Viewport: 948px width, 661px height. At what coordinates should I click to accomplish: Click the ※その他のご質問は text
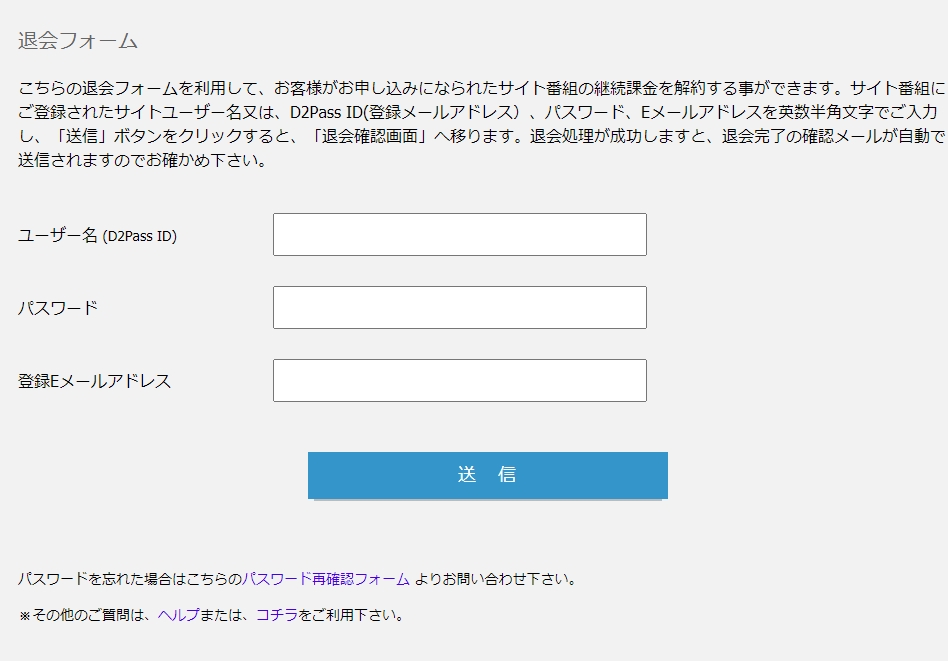pos(88,615)
